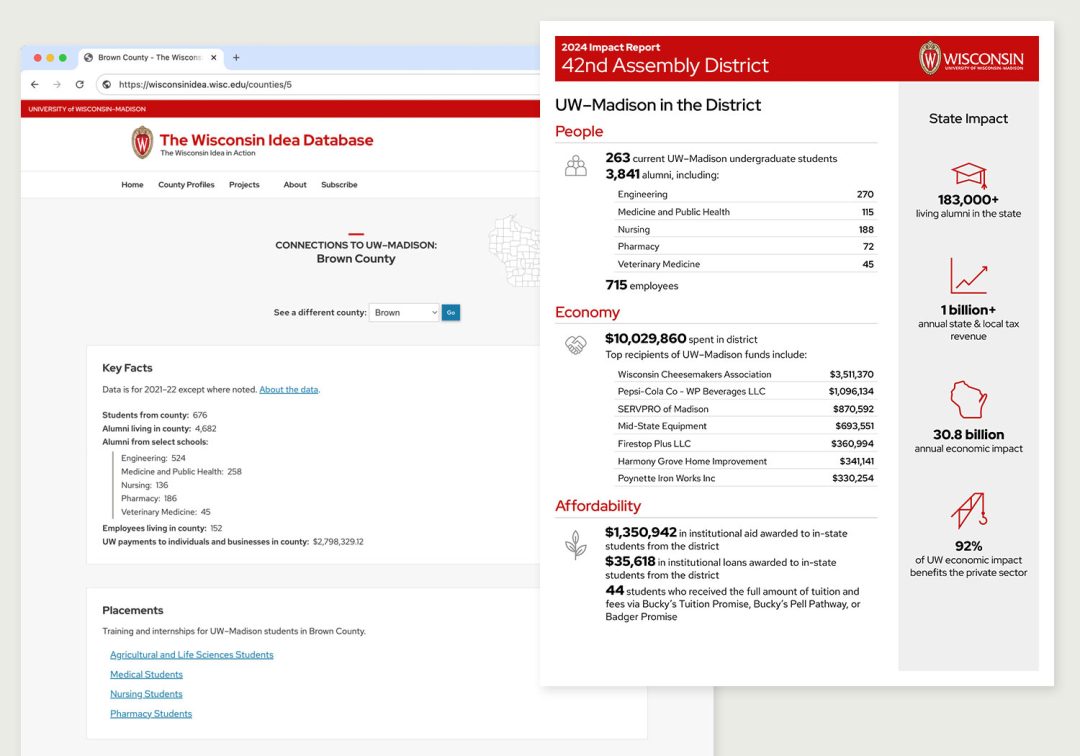Click Medicine and Public Health: 258 line

181,472
